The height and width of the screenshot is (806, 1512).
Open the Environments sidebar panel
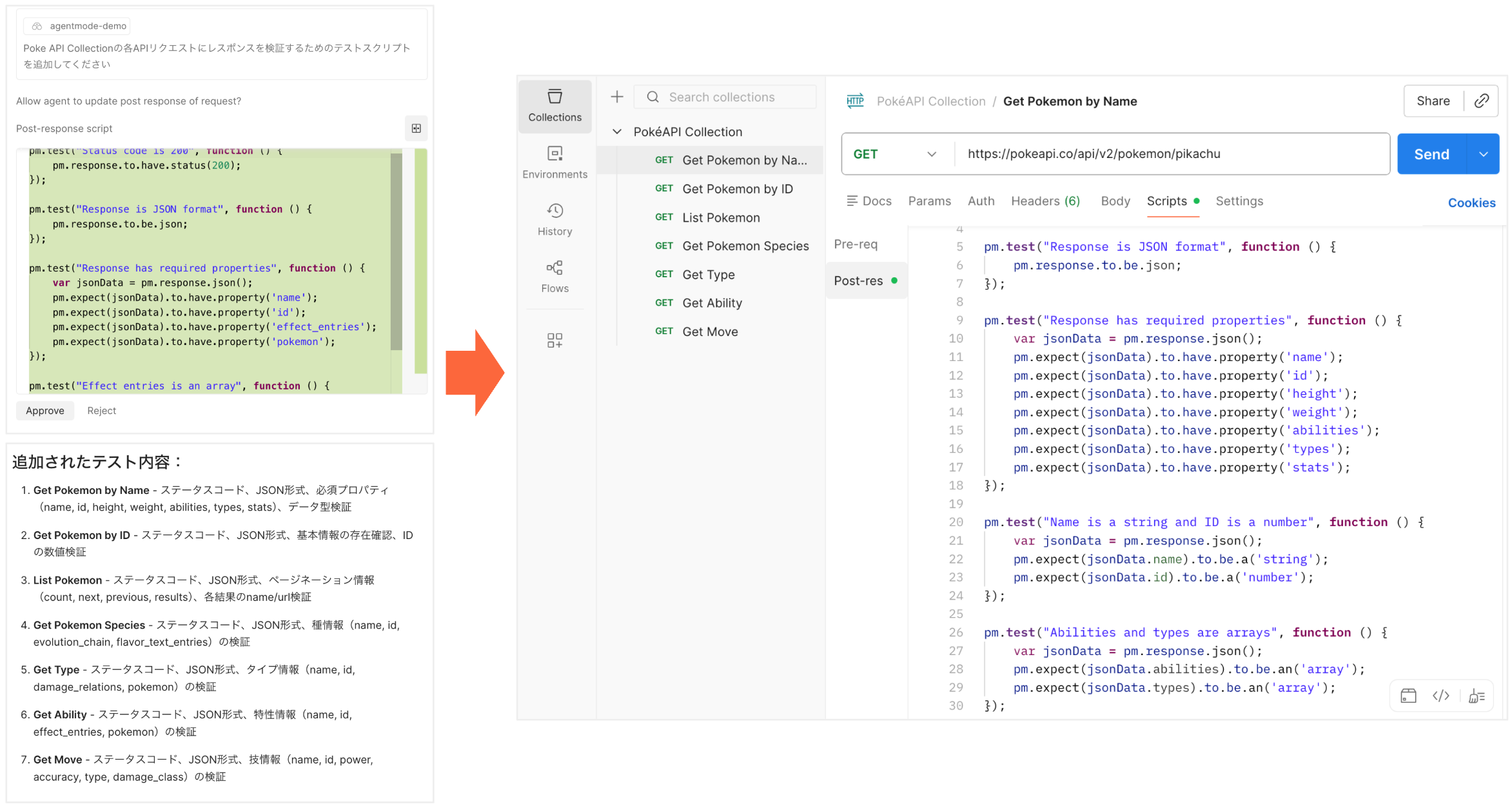[555, 162]
